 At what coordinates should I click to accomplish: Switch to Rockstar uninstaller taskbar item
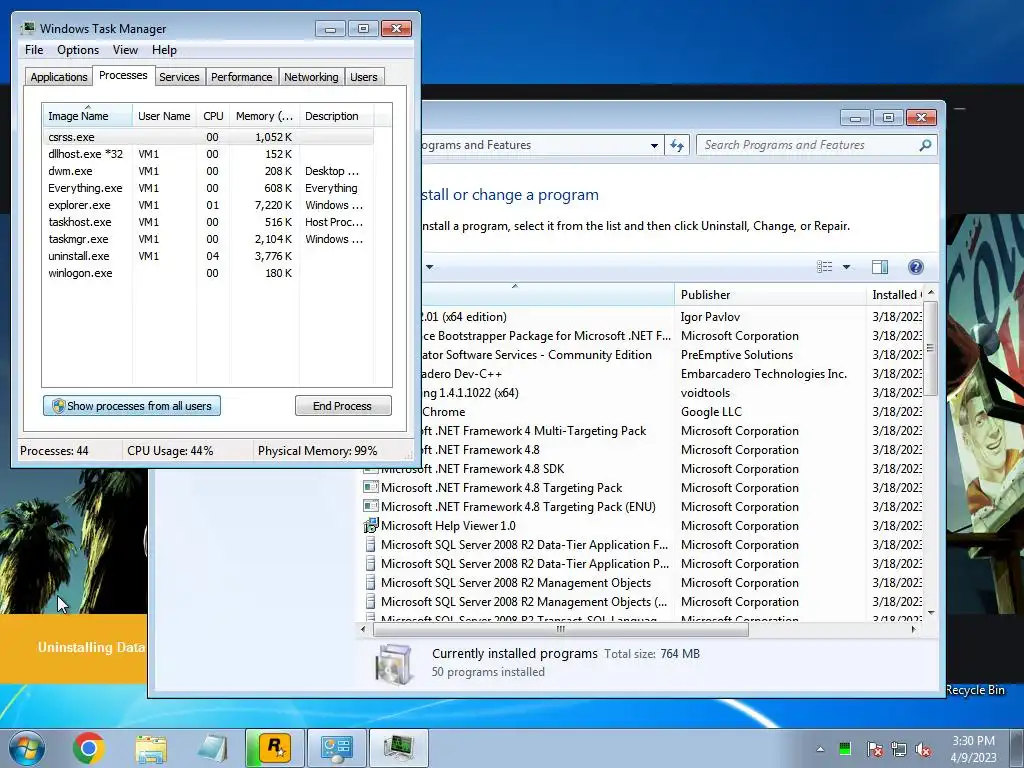coord(275,748)
